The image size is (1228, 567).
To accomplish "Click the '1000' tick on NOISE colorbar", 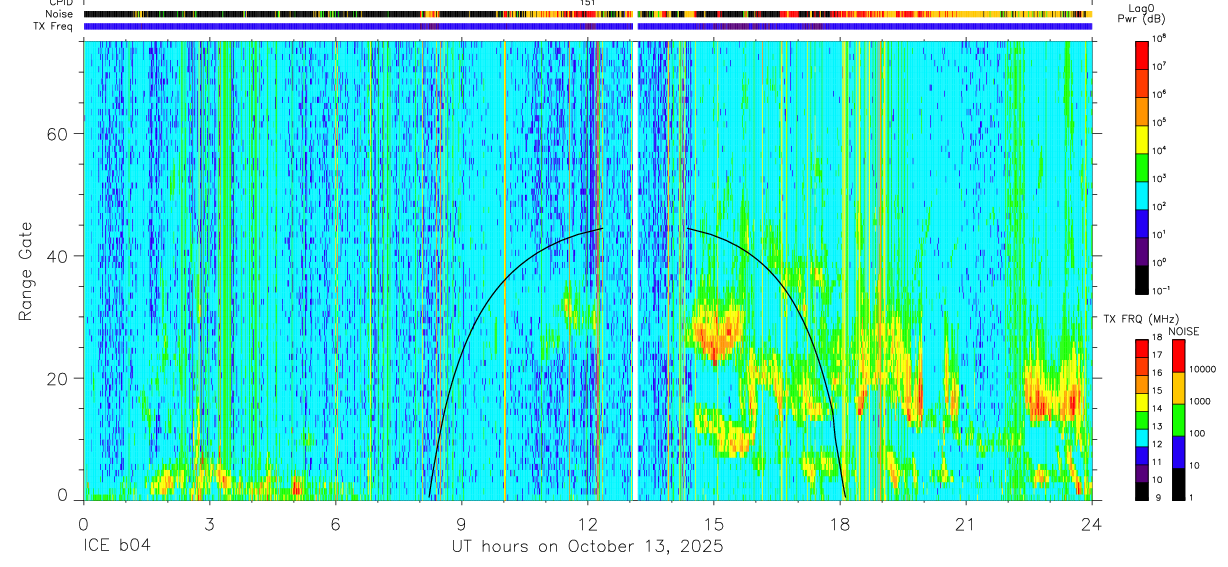I will [x=1201, y=402].
